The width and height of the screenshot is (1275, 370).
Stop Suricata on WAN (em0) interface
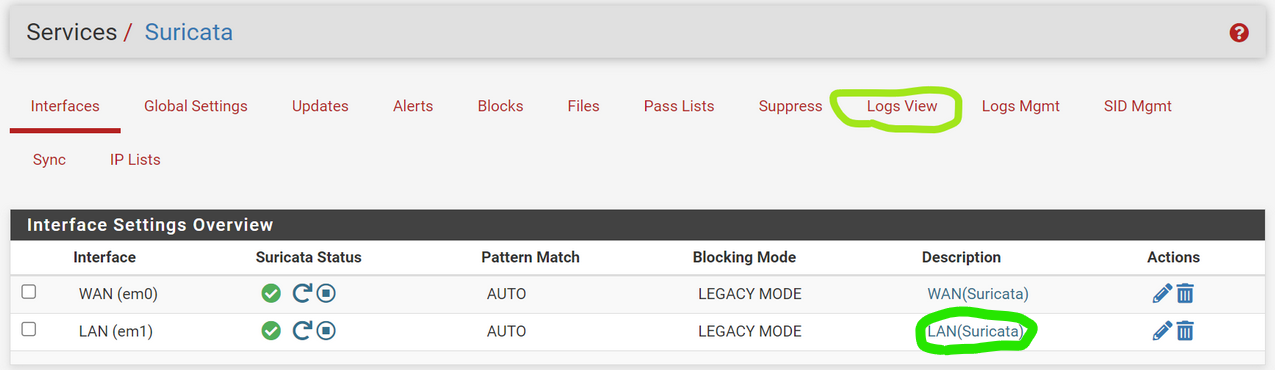(x=326, y=294)
